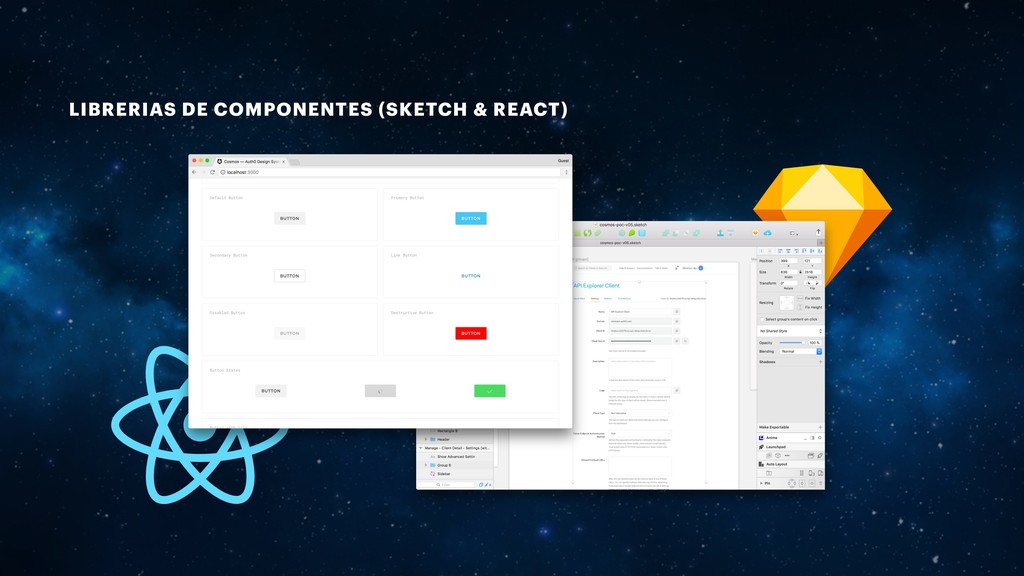The height and width of the screenshot is (576, 1024).
Task: Click the red Destructive Button sample
Action: pos(471,333)
